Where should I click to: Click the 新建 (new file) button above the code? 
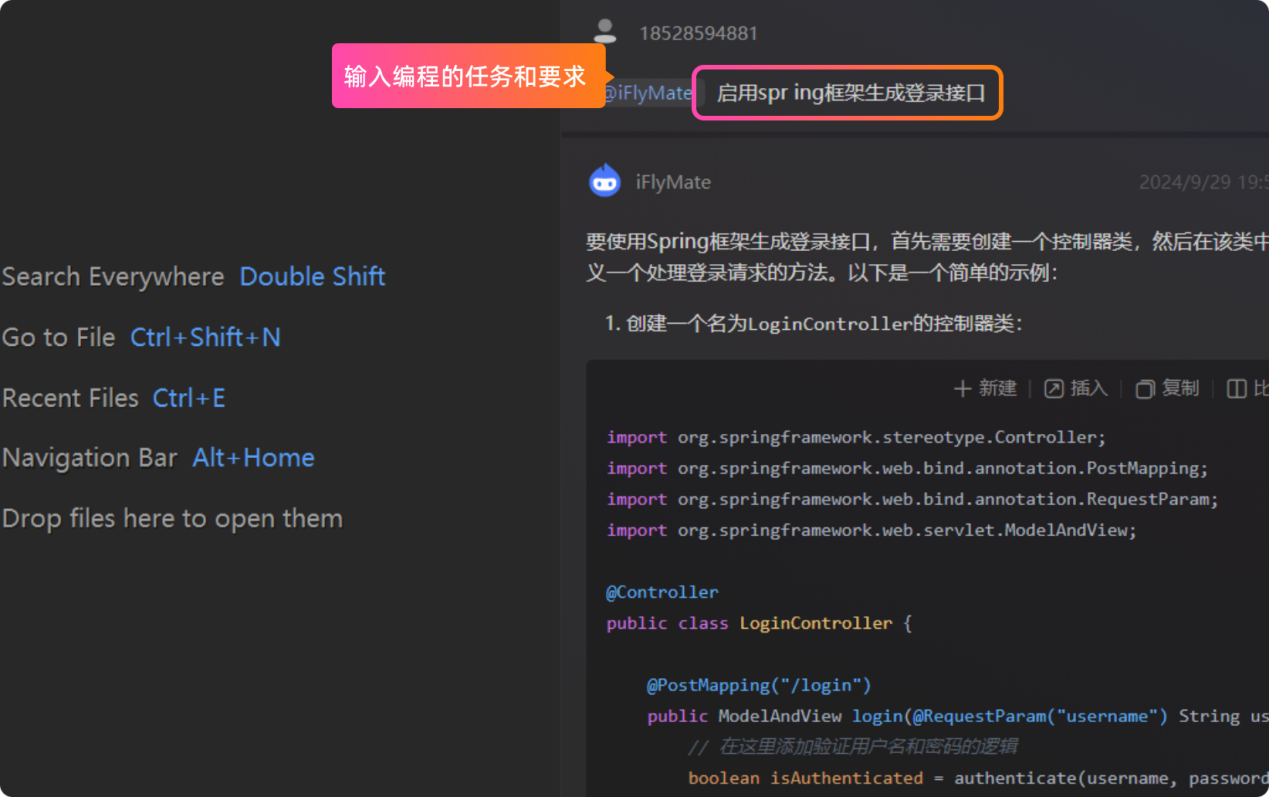point(985,388)
